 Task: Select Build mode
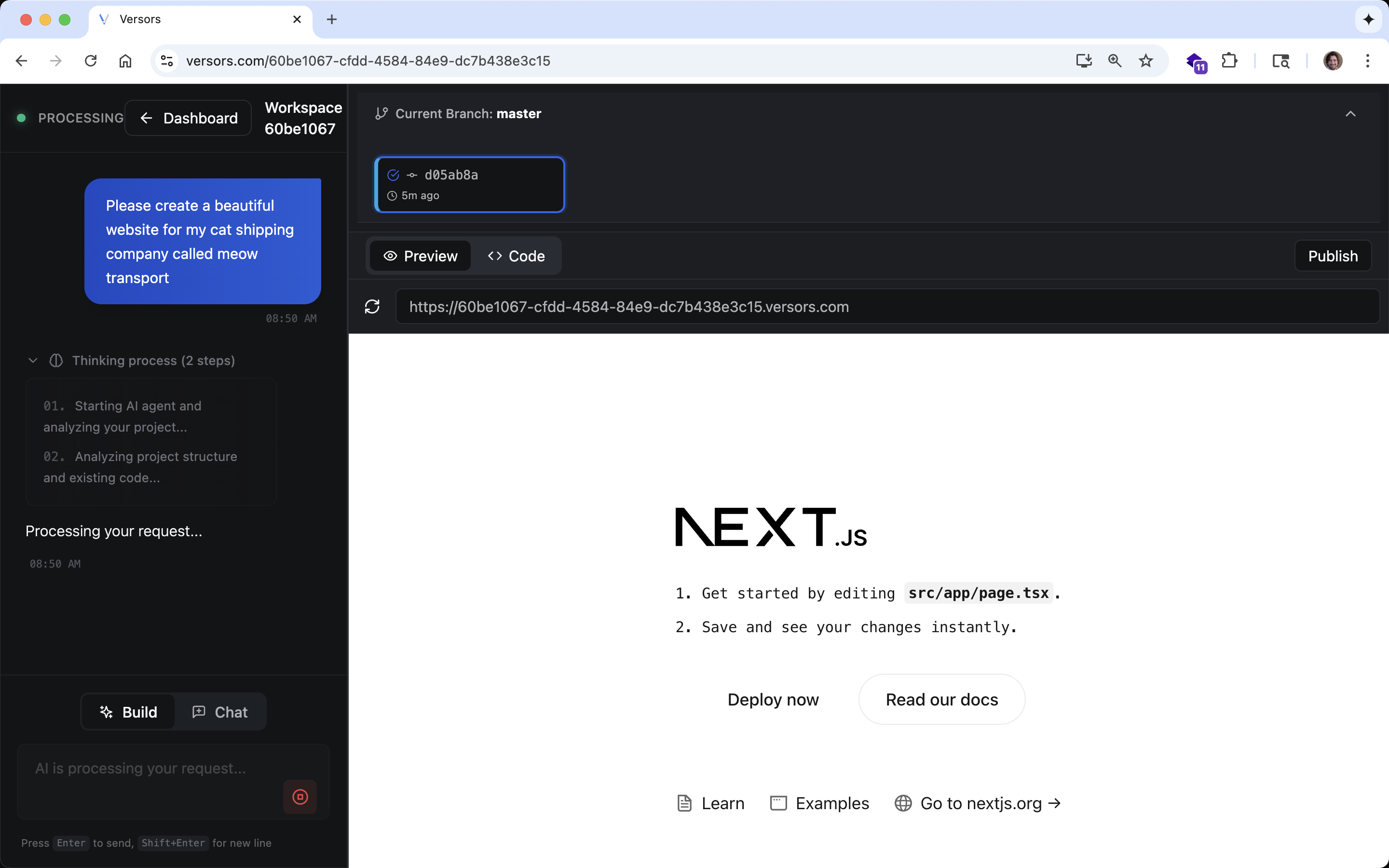[x=129, y=712]
